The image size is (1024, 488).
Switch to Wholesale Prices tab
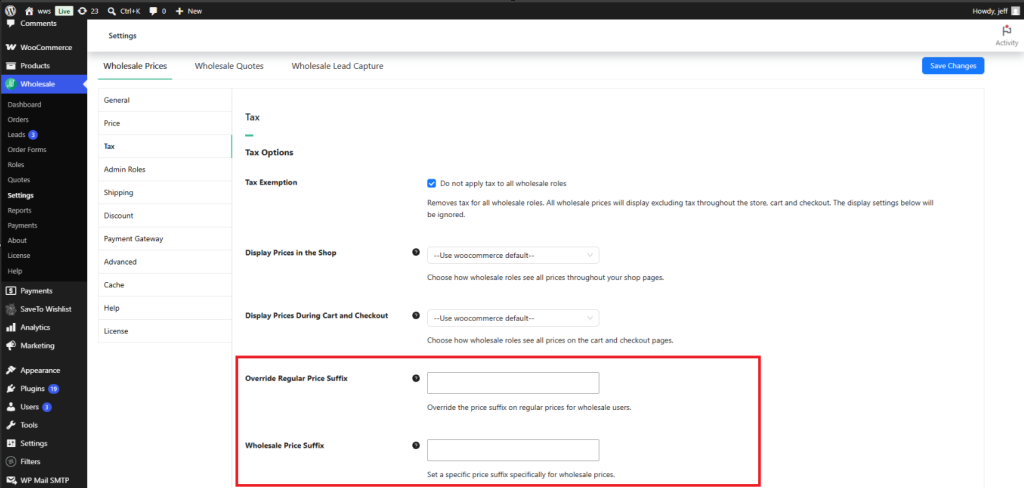(x=135, y=66)
